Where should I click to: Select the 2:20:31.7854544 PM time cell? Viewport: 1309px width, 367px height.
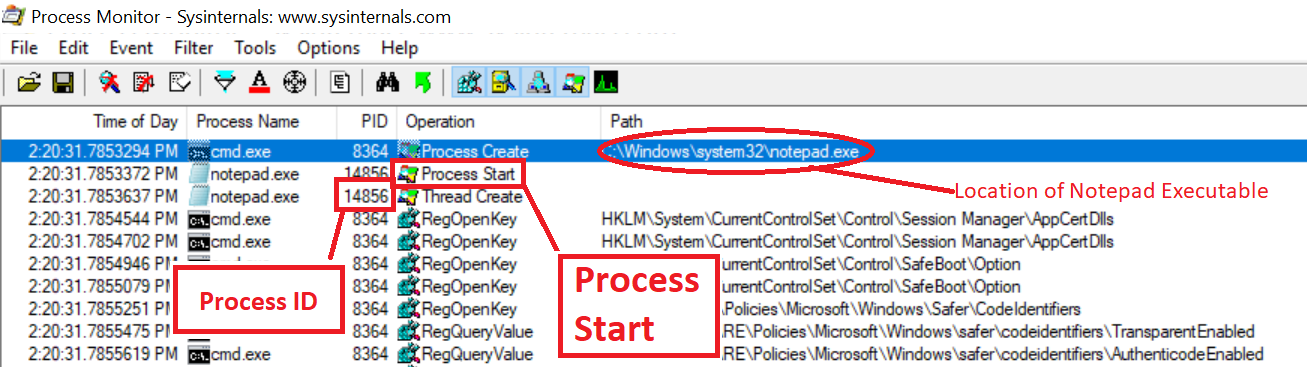pos(104,219)
